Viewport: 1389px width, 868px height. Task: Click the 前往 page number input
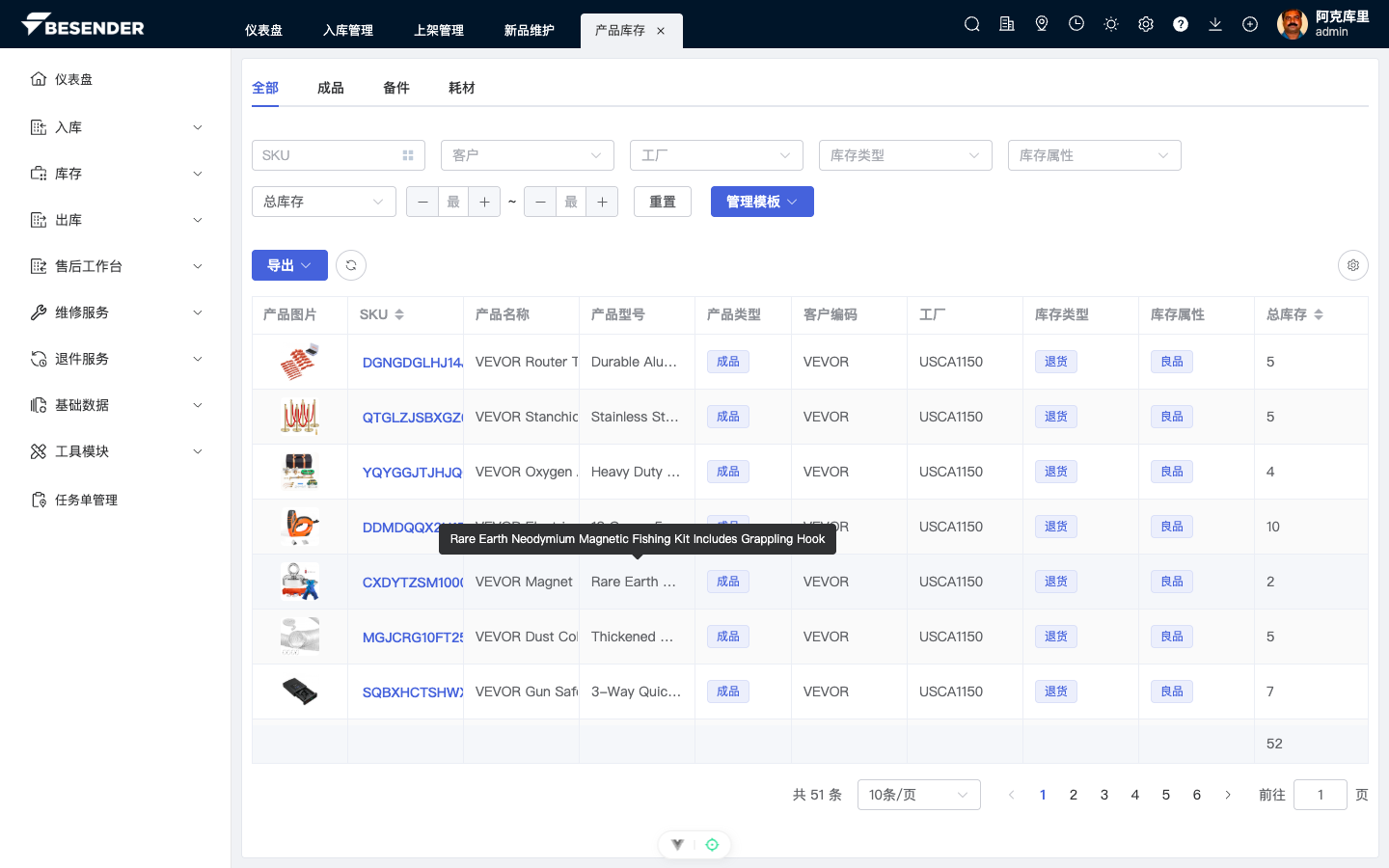click(x=1321, y=795)
